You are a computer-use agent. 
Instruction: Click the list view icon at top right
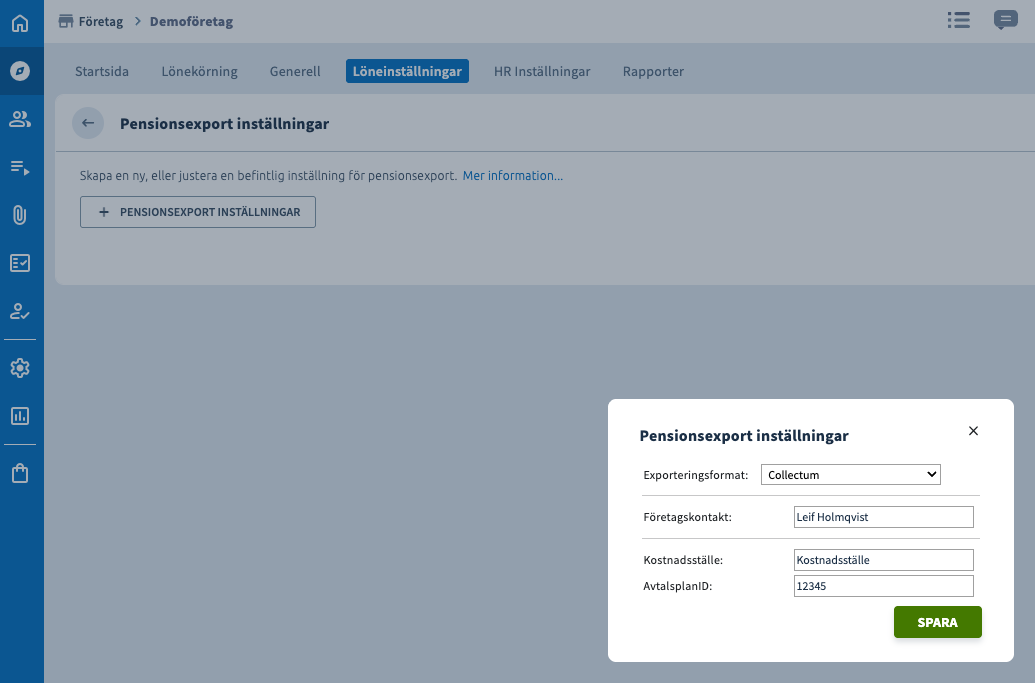point(958,21)
